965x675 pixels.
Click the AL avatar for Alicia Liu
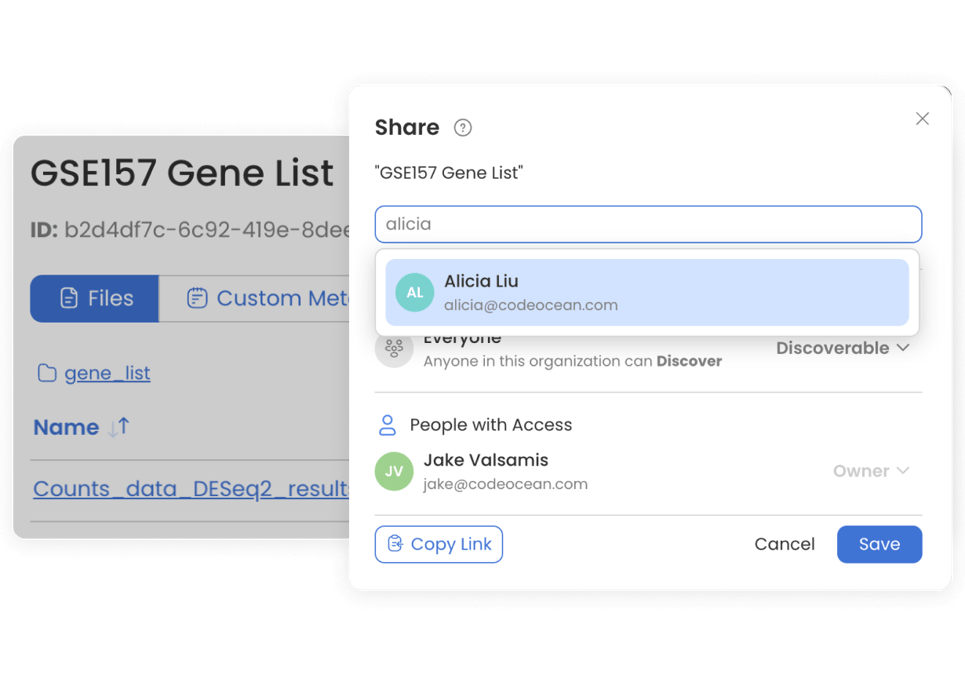pyautogui.click(x=415, y=293)
